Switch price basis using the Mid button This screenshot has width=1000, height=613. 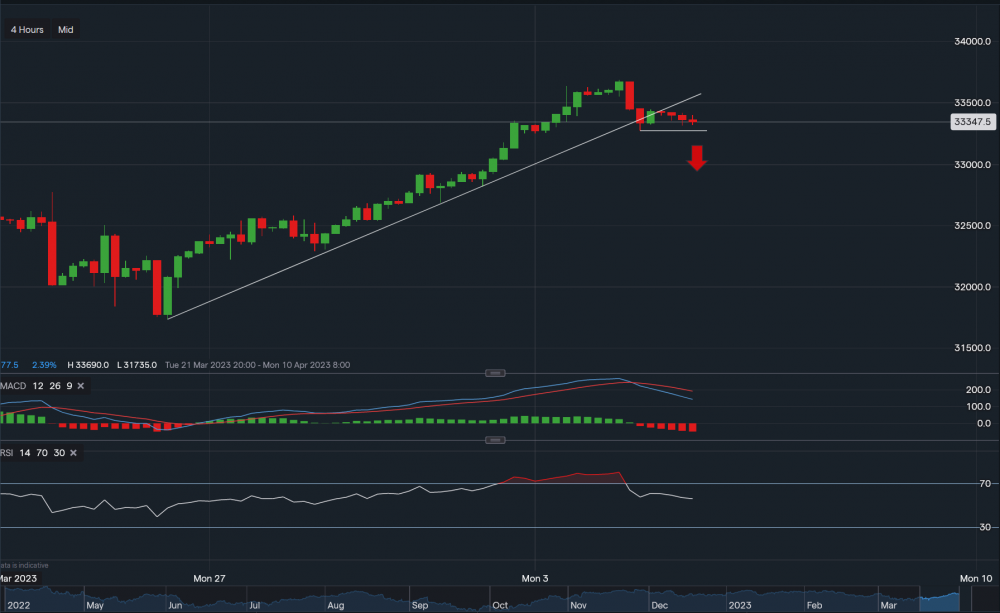pyautogui.click(x=65, y=29)
